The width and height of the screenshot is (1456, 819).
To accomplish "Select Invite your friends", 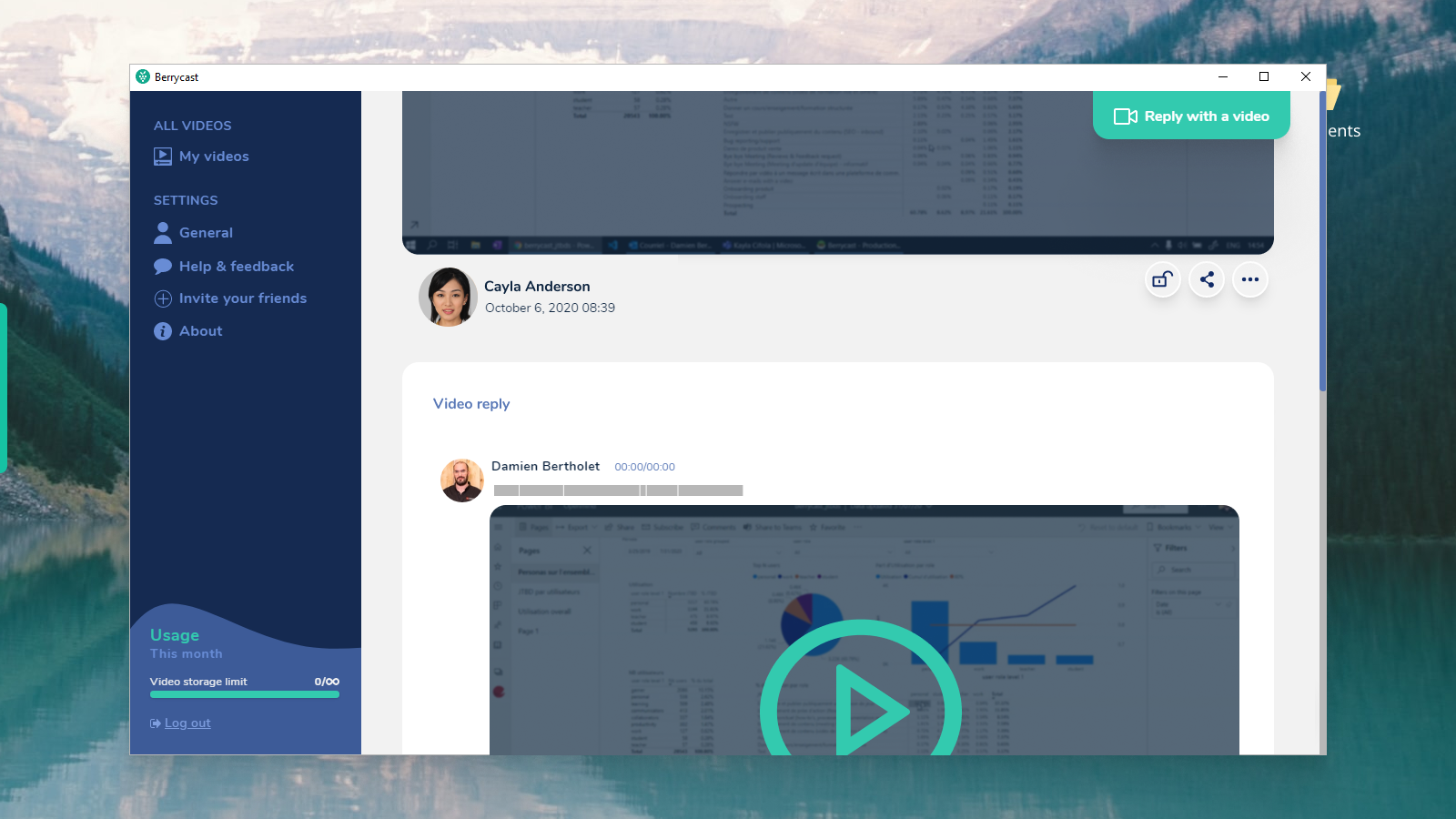I will tap(243, 298).
